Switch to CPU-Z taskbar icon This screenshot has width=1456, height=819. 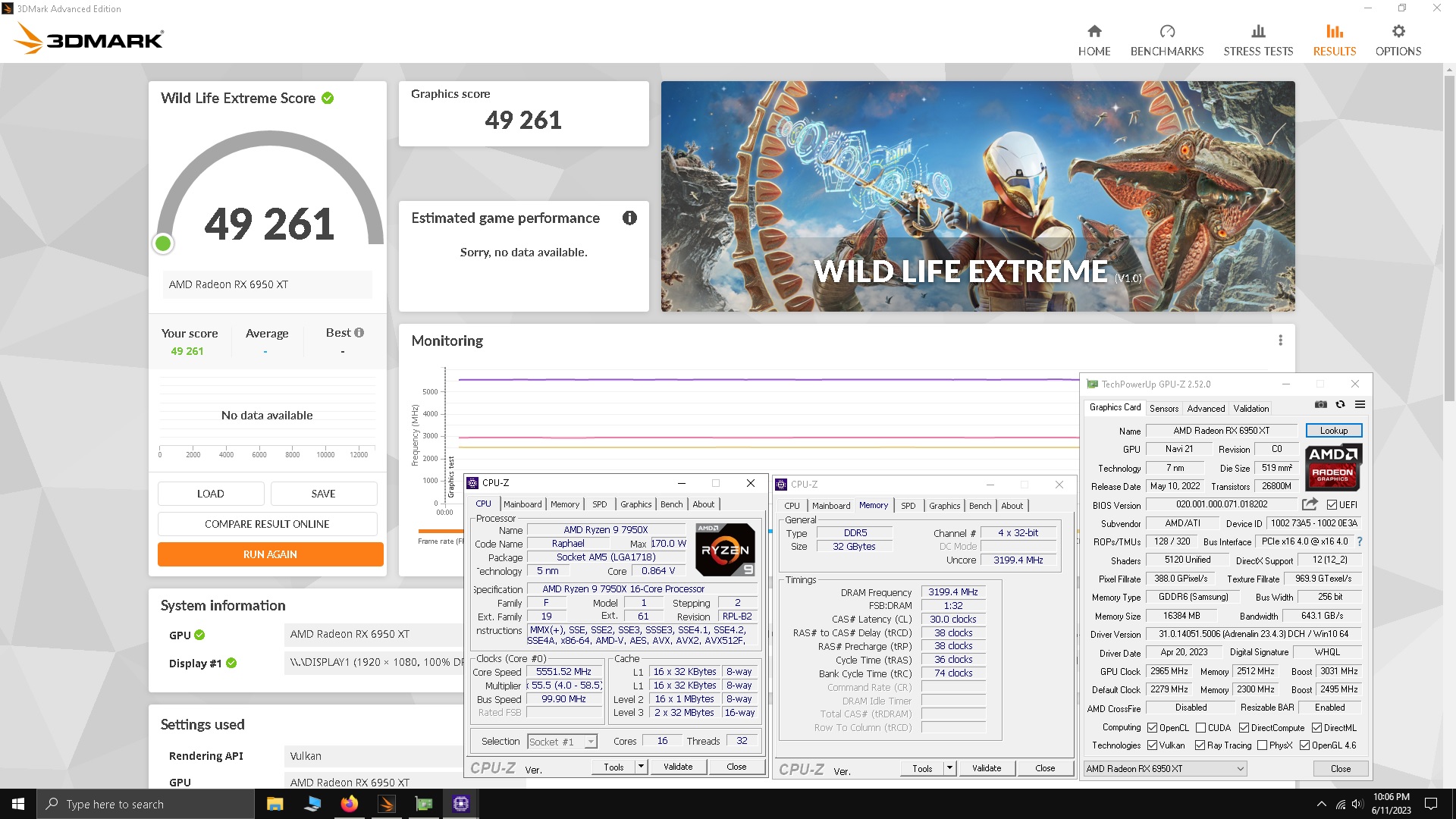[461, 804]
